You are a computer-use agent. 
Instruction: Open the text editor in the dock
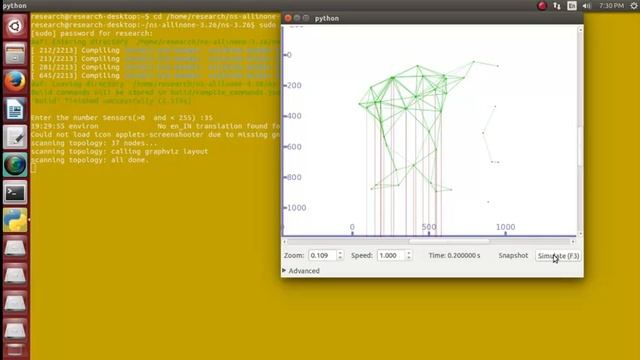coord(15,137)
